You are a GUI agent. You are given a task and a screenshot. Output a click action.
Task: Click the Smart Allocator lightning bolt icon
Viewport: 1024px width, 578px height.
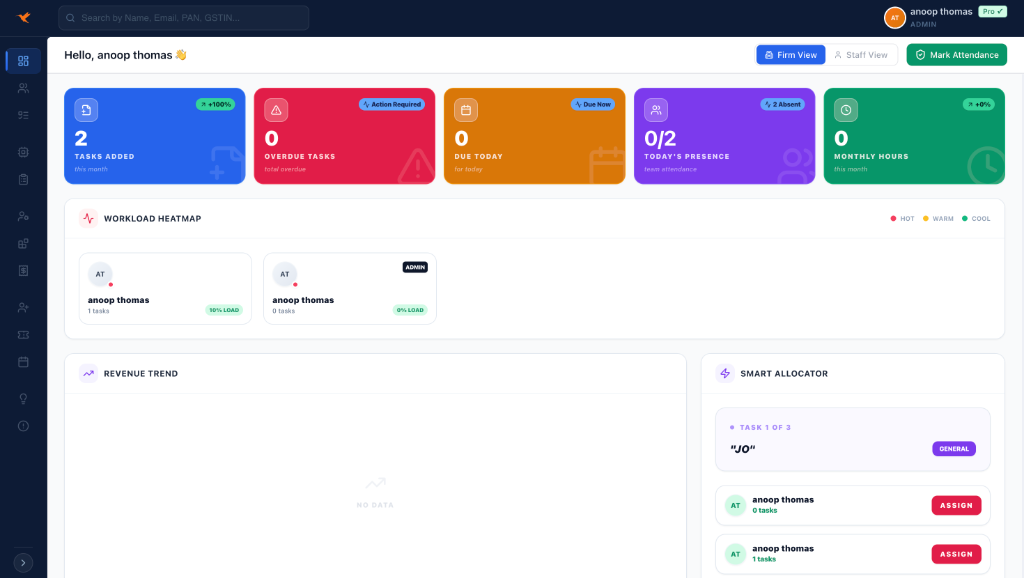[x=723, y=373]
